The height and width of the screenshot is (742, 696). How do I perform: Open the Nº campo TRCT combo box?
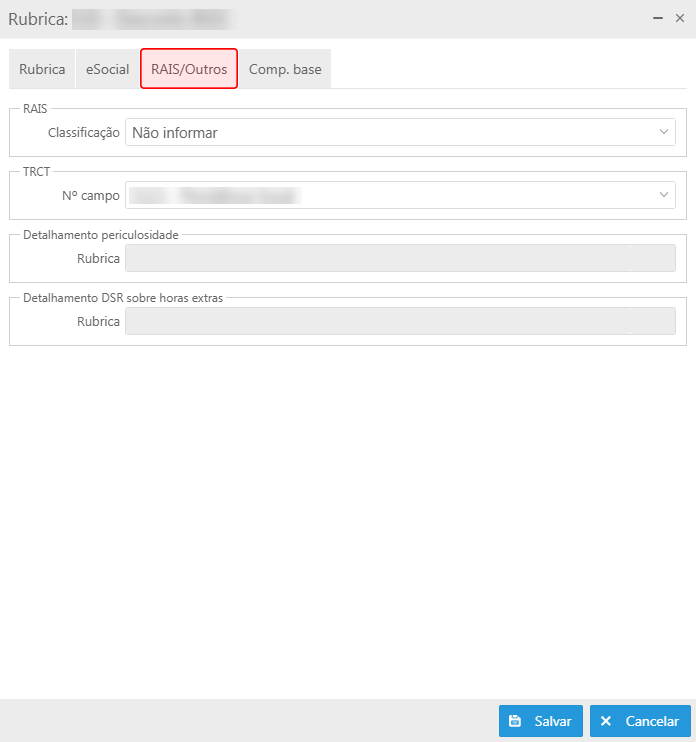coord(400,195)
